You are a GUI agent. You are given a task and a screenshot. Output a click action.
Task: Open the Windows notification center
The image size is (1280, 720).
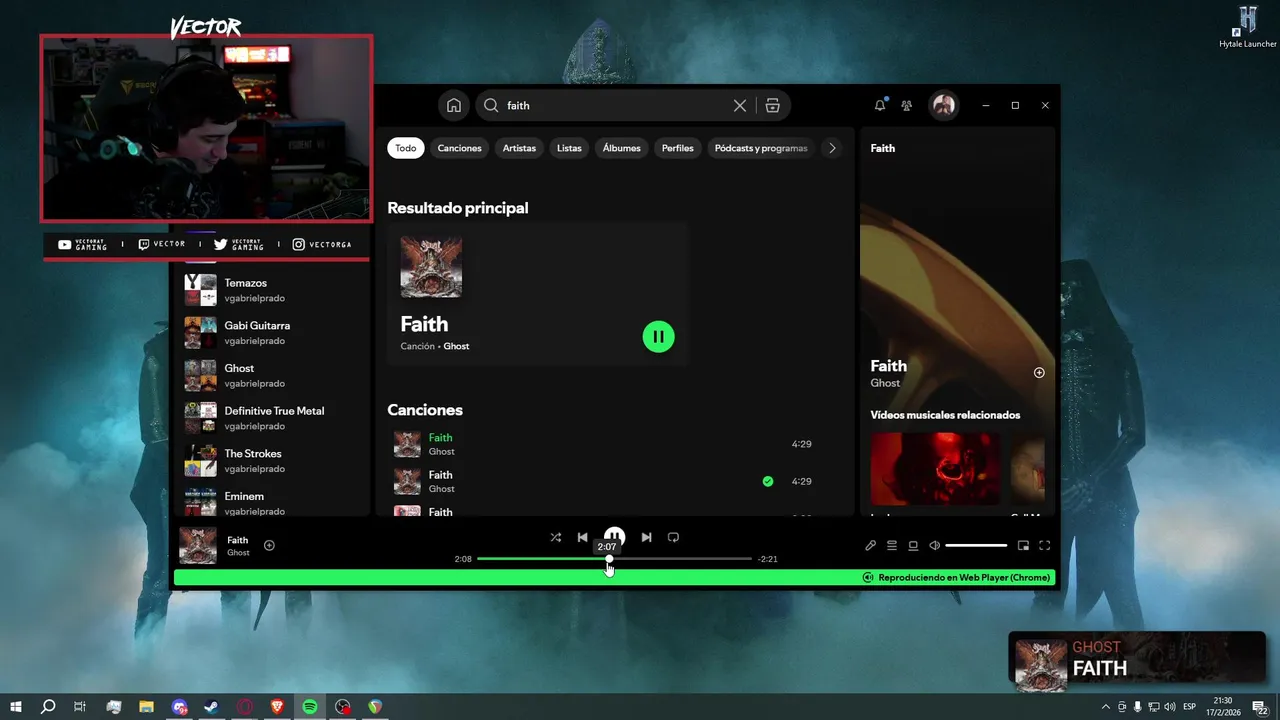[1261, 707]
